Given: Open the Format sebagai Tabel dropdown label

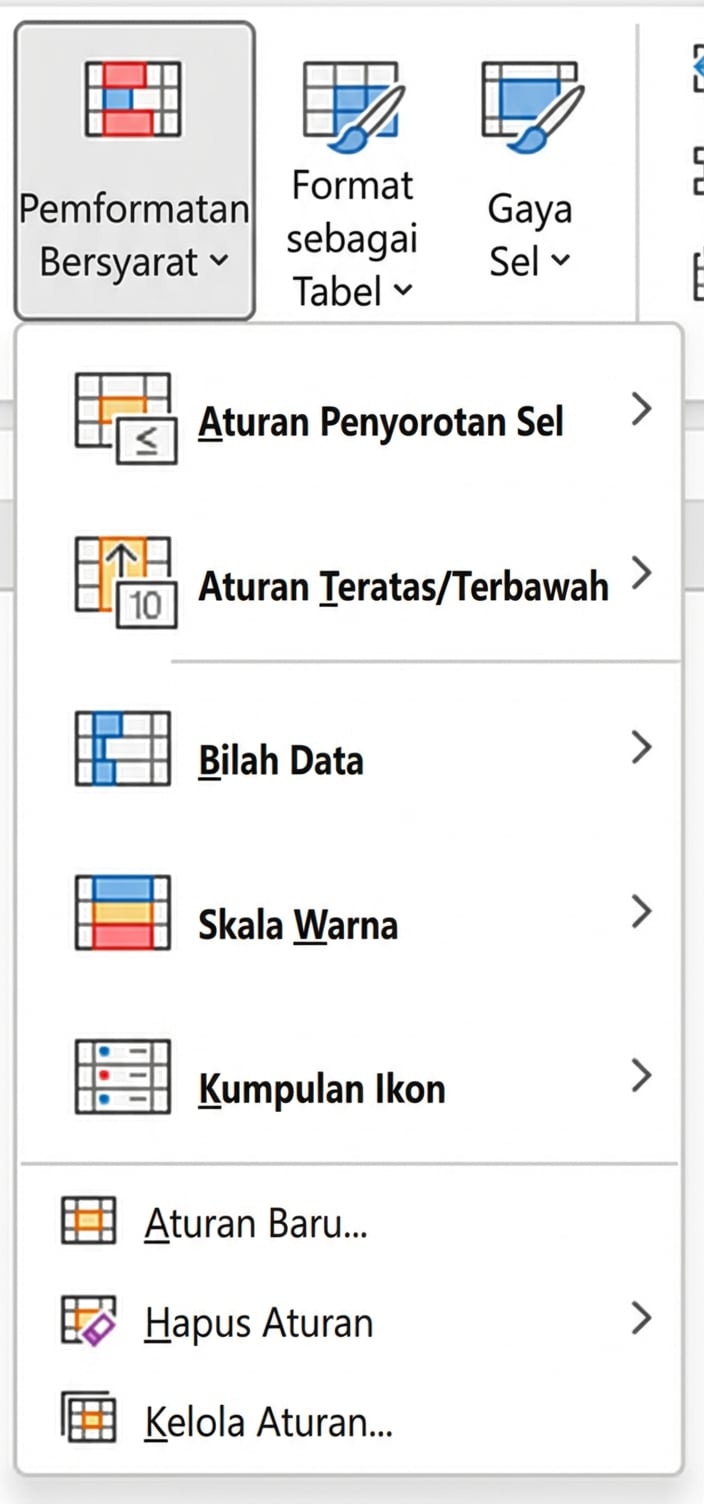Looking at the screenshot, I should 352,239.
